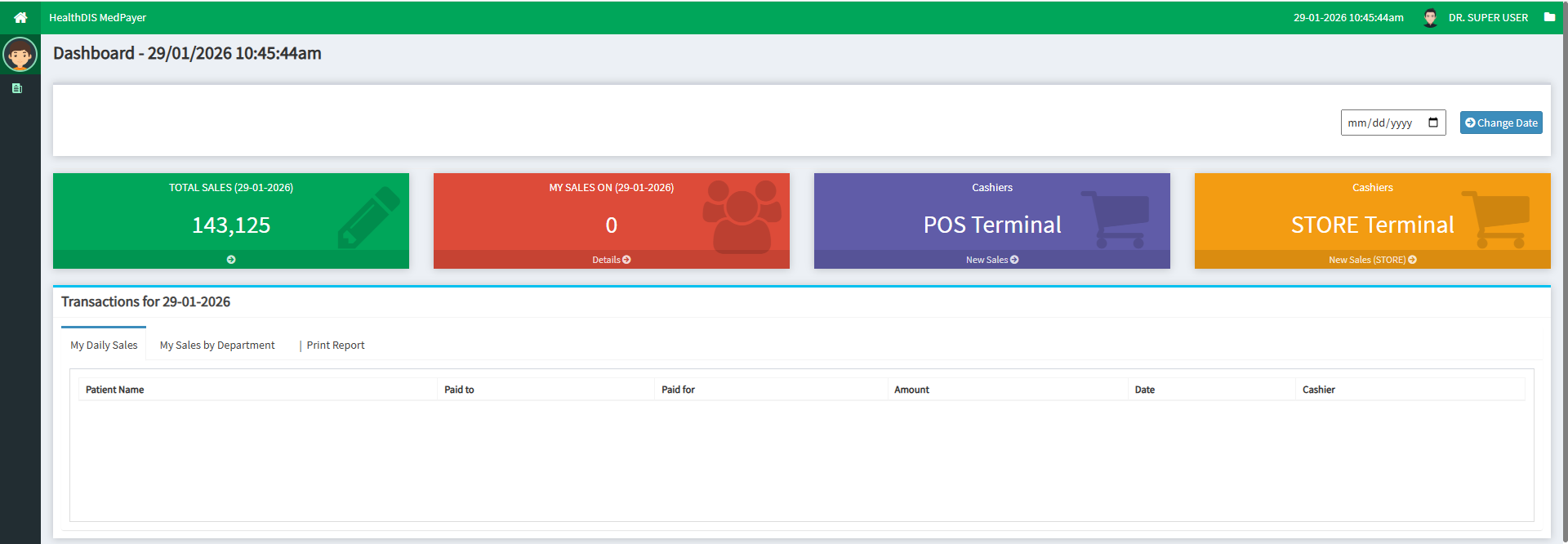The height and width of the screenshot is (544, 1568).
Task: Click the mm/dd/yyyy date input field
Action: (1380, 123)
